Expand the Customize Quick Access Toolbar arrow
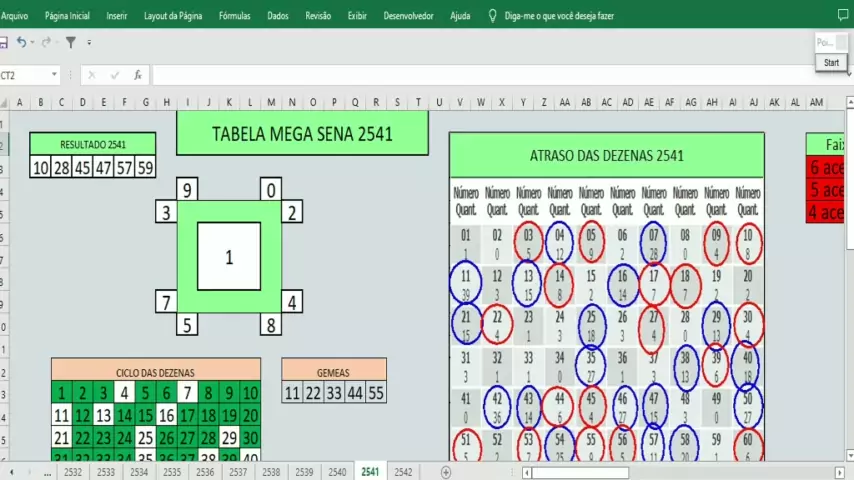This screenshot has width=854, height=480. (x=89, y=43)
